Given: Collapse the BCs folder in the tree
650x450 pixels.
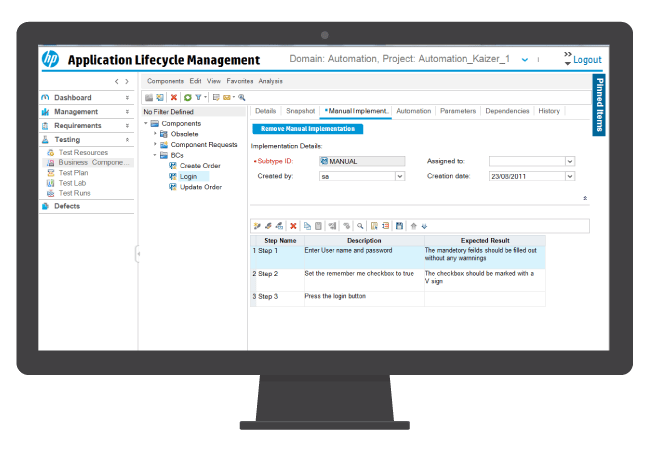Looking at the screenshot, I should [x=155, y=155].
